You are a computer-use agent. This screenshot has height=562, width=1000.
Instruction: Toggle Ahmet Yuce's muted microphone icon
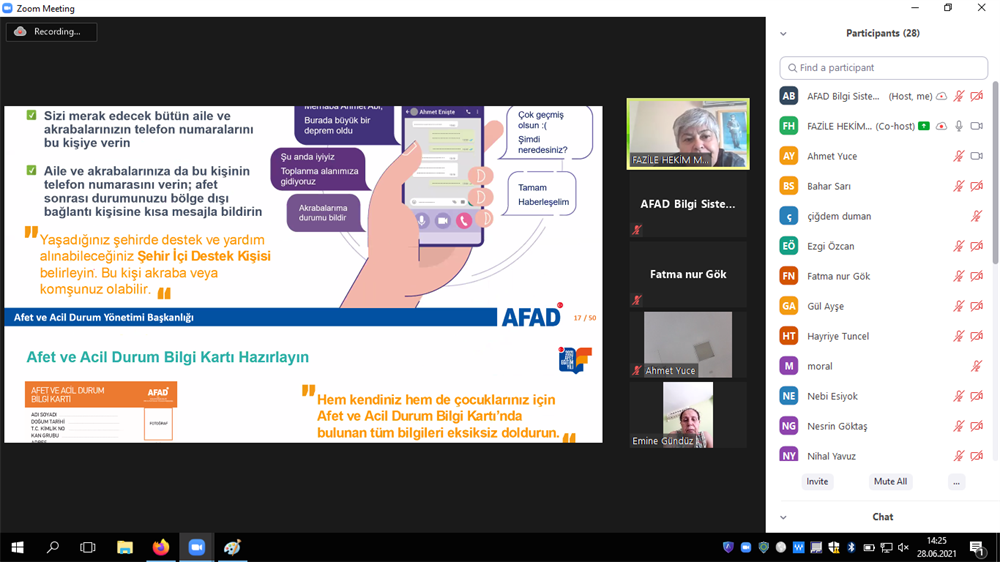[x=959, y=156]
